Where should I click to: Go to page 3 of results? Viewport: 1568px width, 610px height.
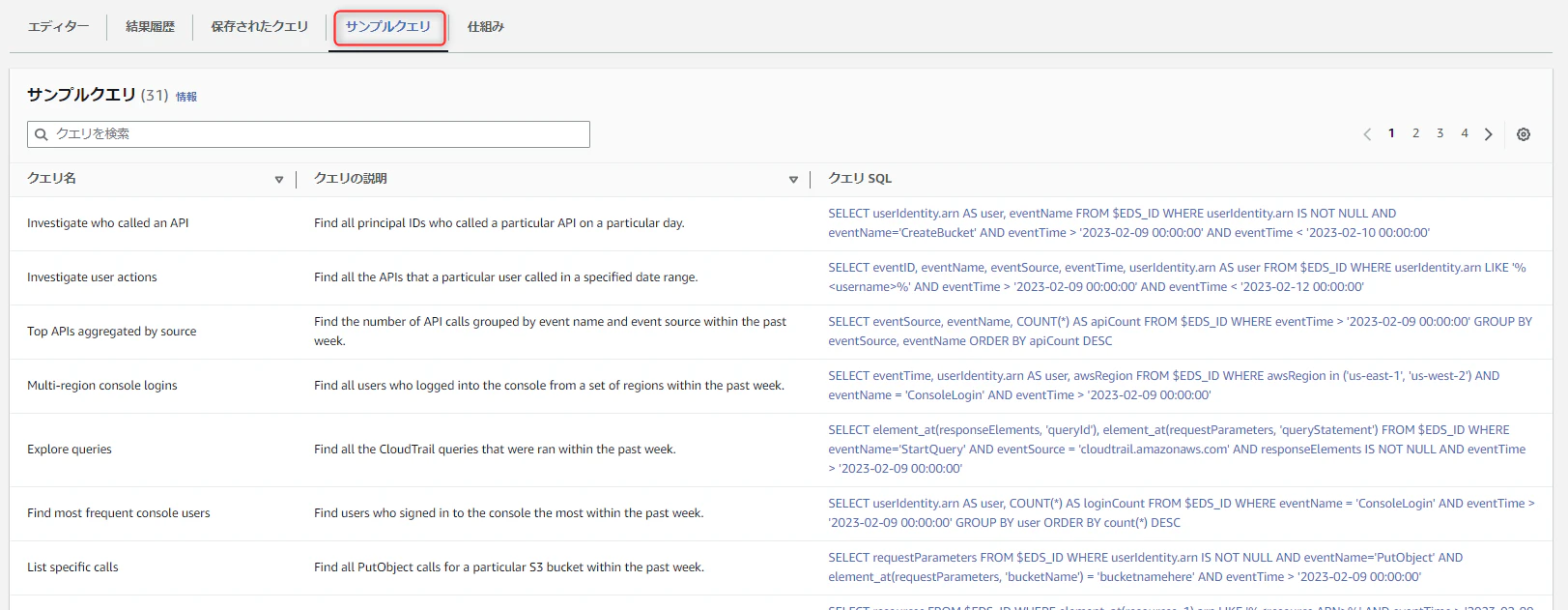pyautogui.click(x=1440, y=133)
